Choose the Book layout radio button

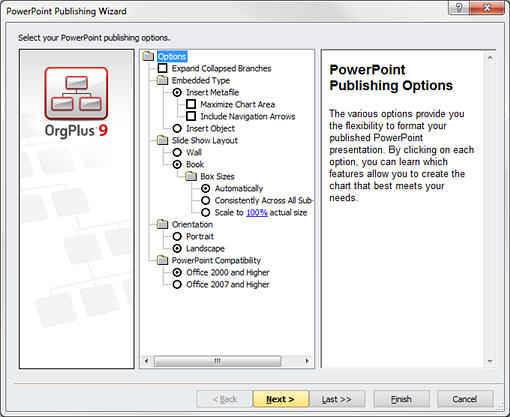(x=177, y=164)
